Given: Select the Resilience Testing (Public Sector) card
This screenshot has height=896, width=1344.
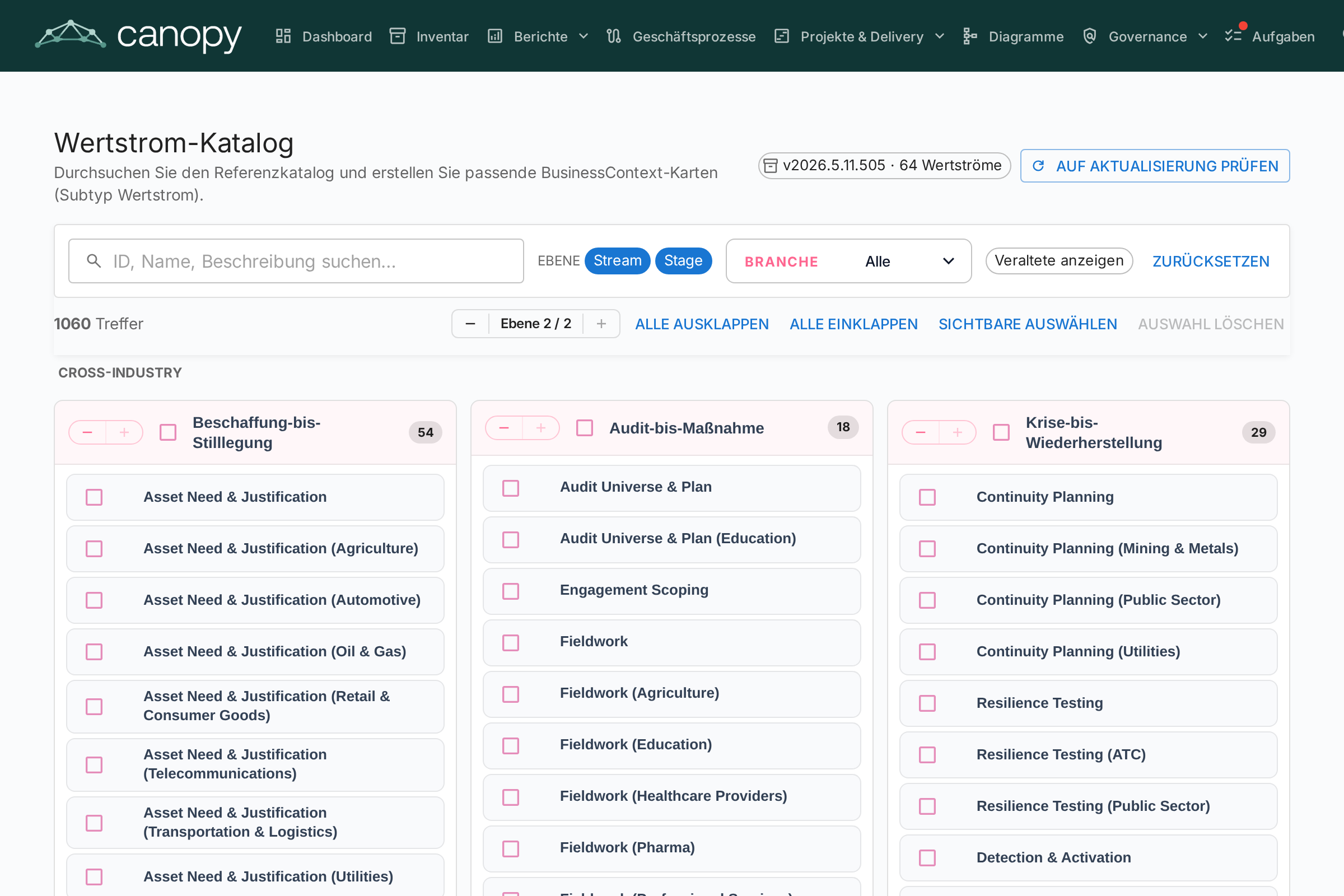Looking at the screenshot, I should tap(1088, 806).
